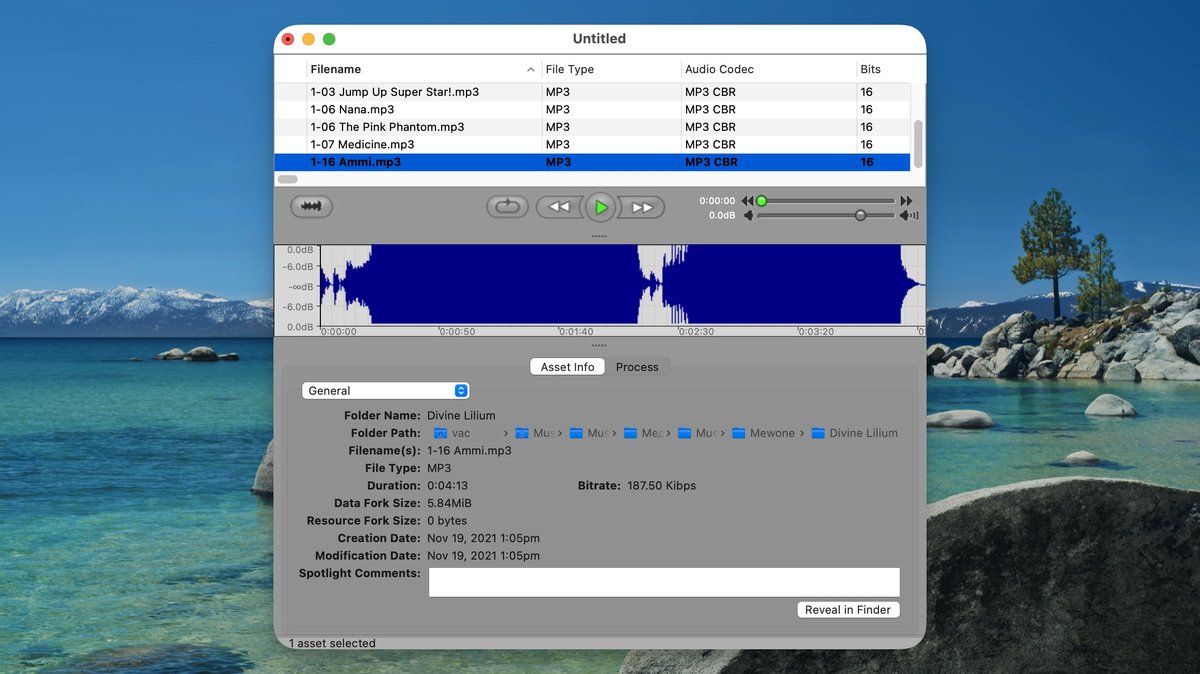
Task: Open the General info category popup
Action: 386,390
